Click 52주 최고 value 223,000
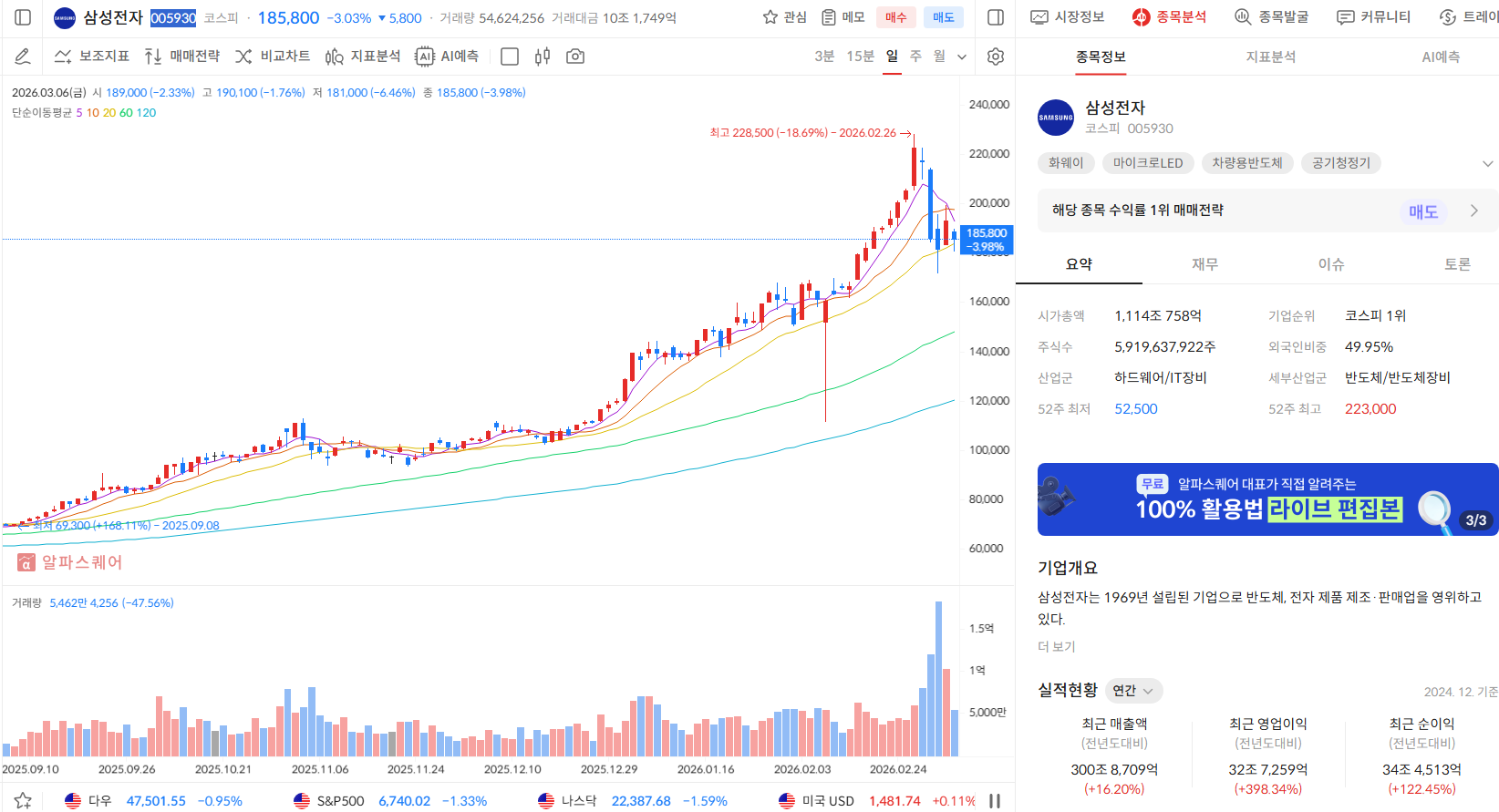 (1370, 409)
